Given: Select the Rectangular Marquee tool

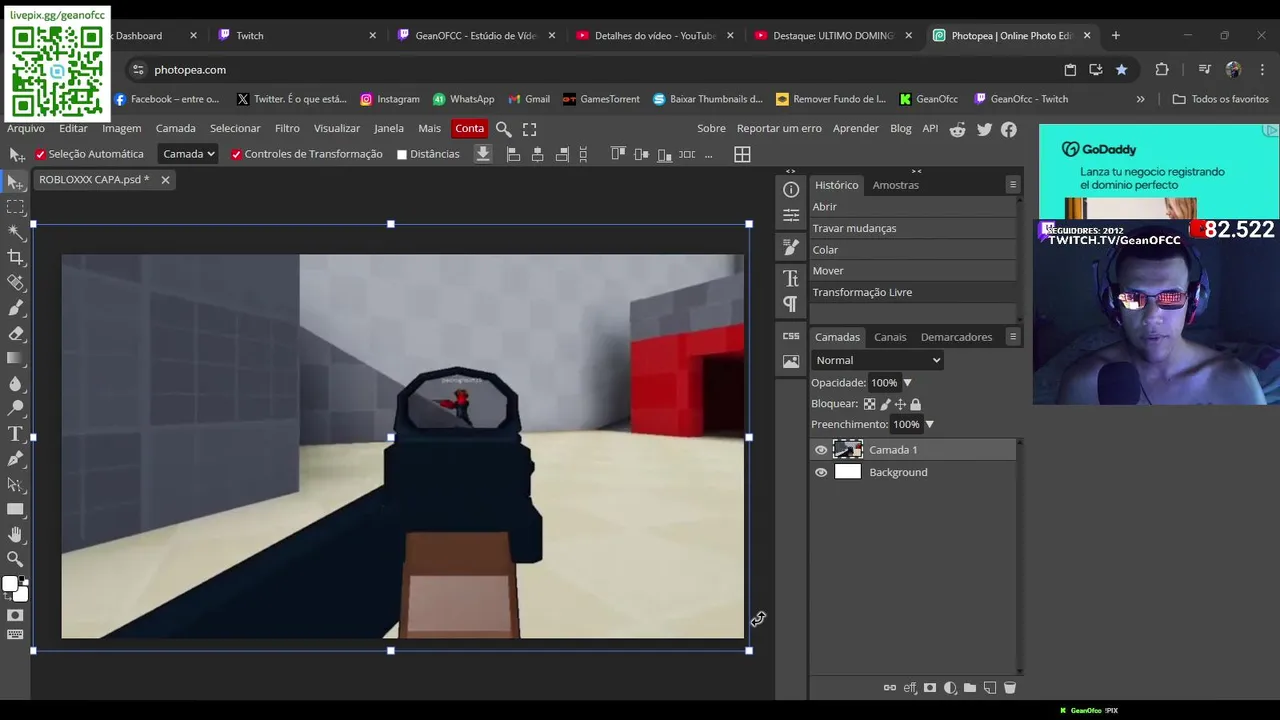Looking at the screenshot, I should tap(15, 207).
